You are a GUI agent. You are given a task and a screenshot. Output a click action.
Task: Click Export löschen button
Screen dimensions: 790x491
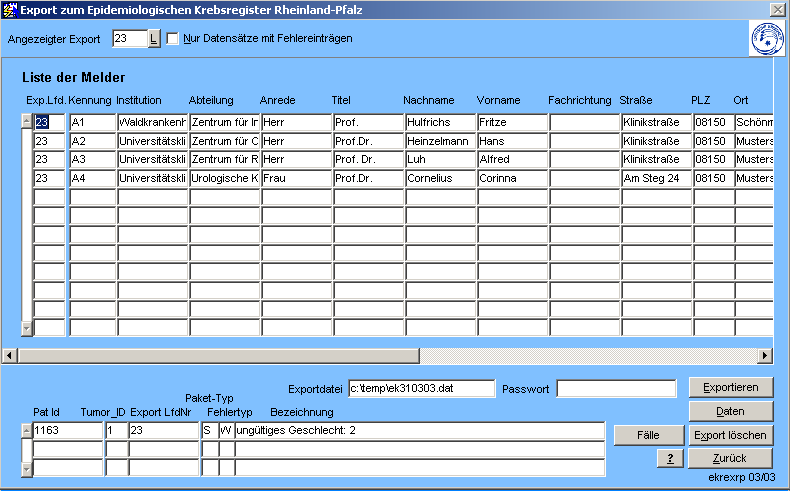(x=730, y=435)
